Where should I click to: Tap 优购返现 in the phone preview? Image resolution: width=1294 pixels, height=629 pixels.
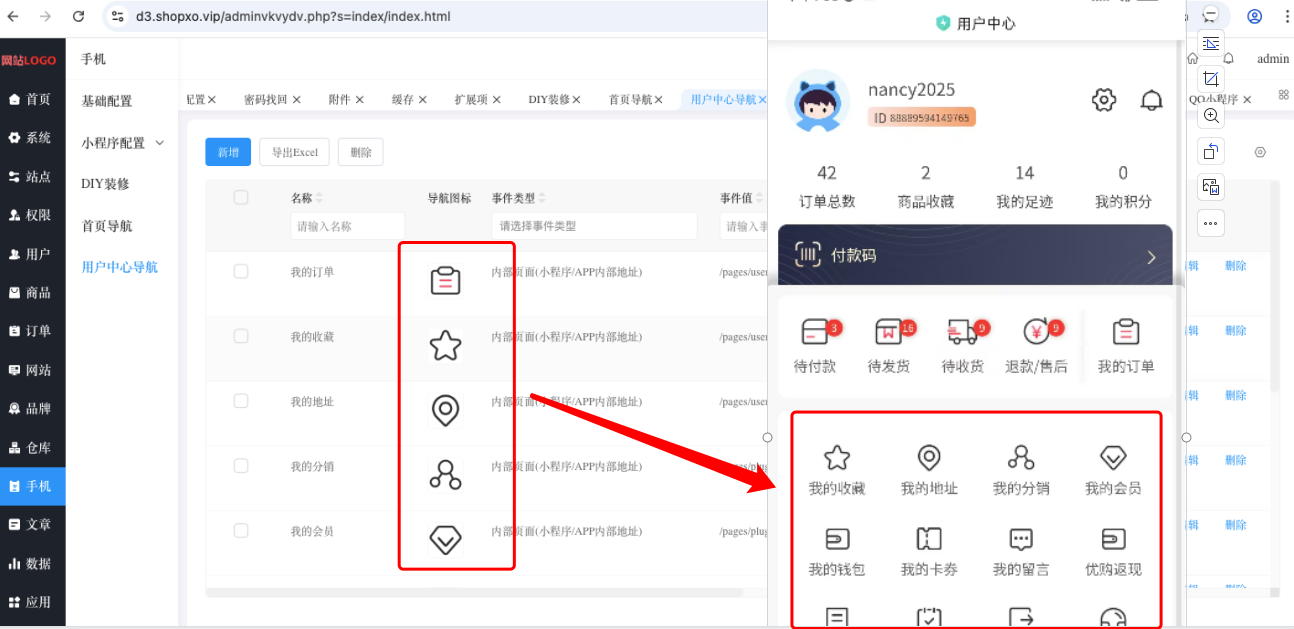coord(1113,553)
